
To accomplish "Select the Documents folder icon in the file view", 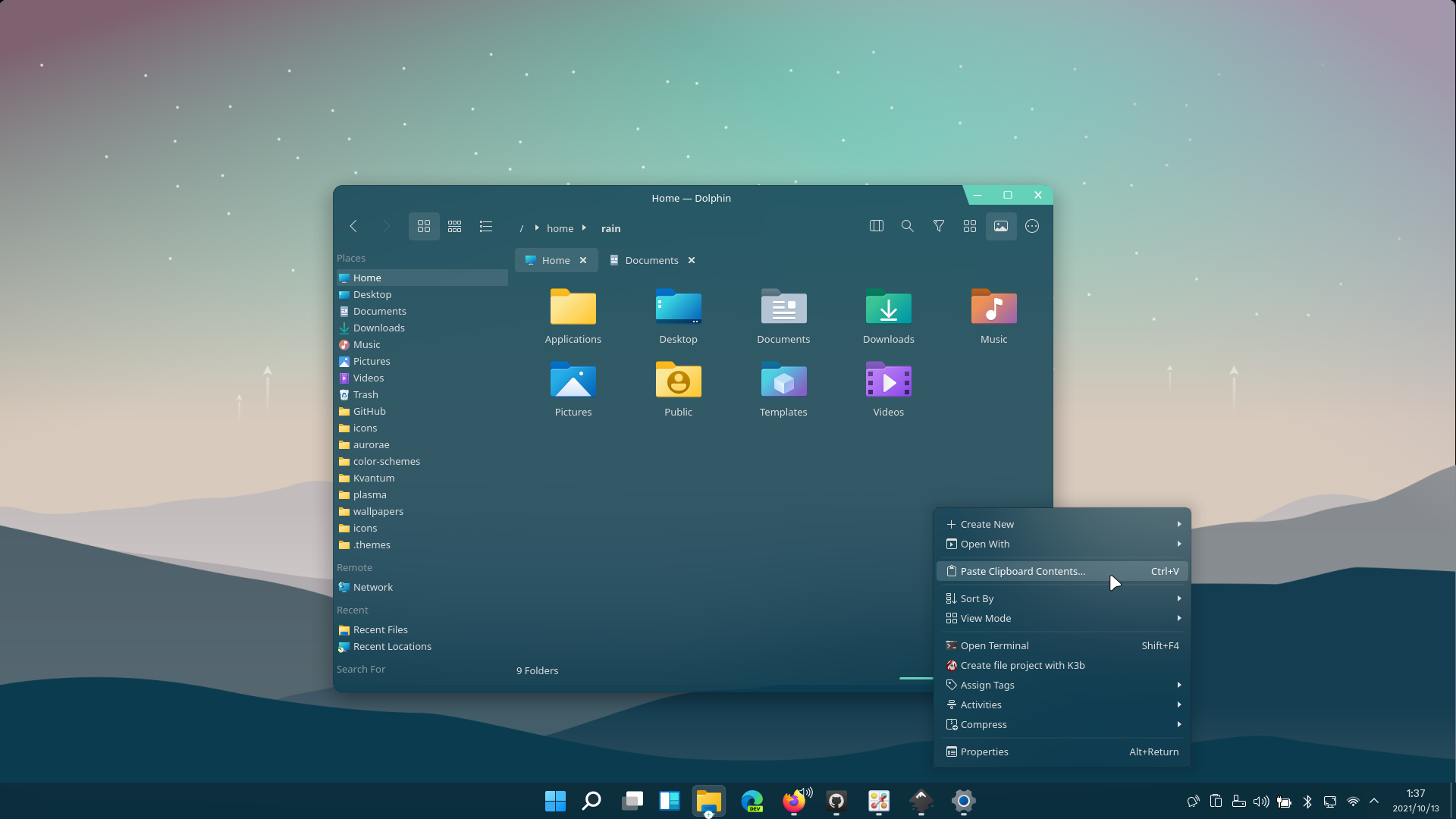I will coord(784,307).
